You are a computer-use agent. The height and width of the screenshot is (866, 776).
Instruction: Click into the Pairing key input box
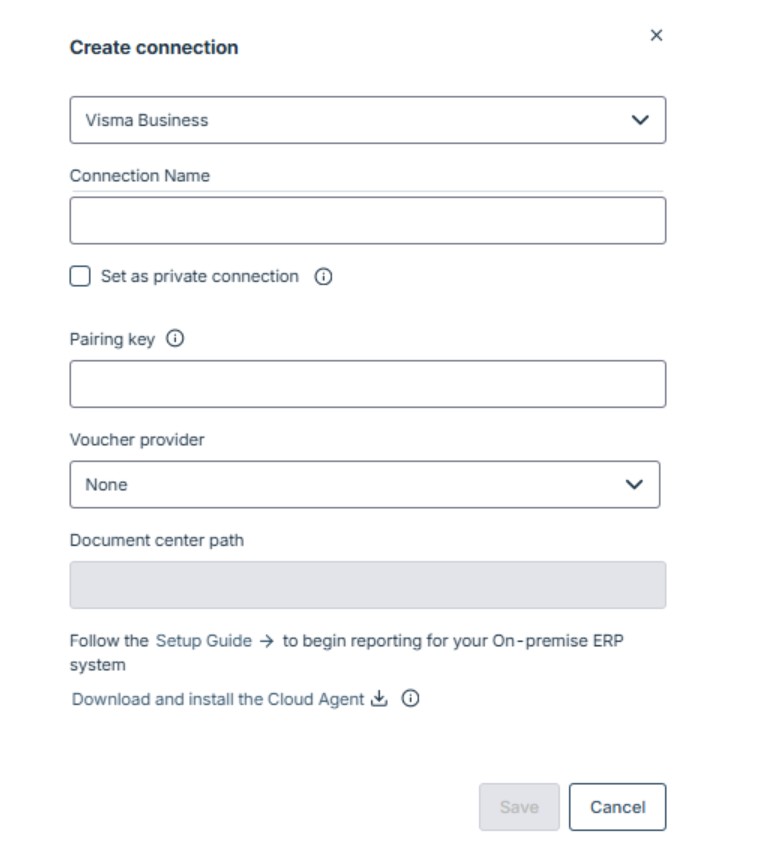click(367, 384)
